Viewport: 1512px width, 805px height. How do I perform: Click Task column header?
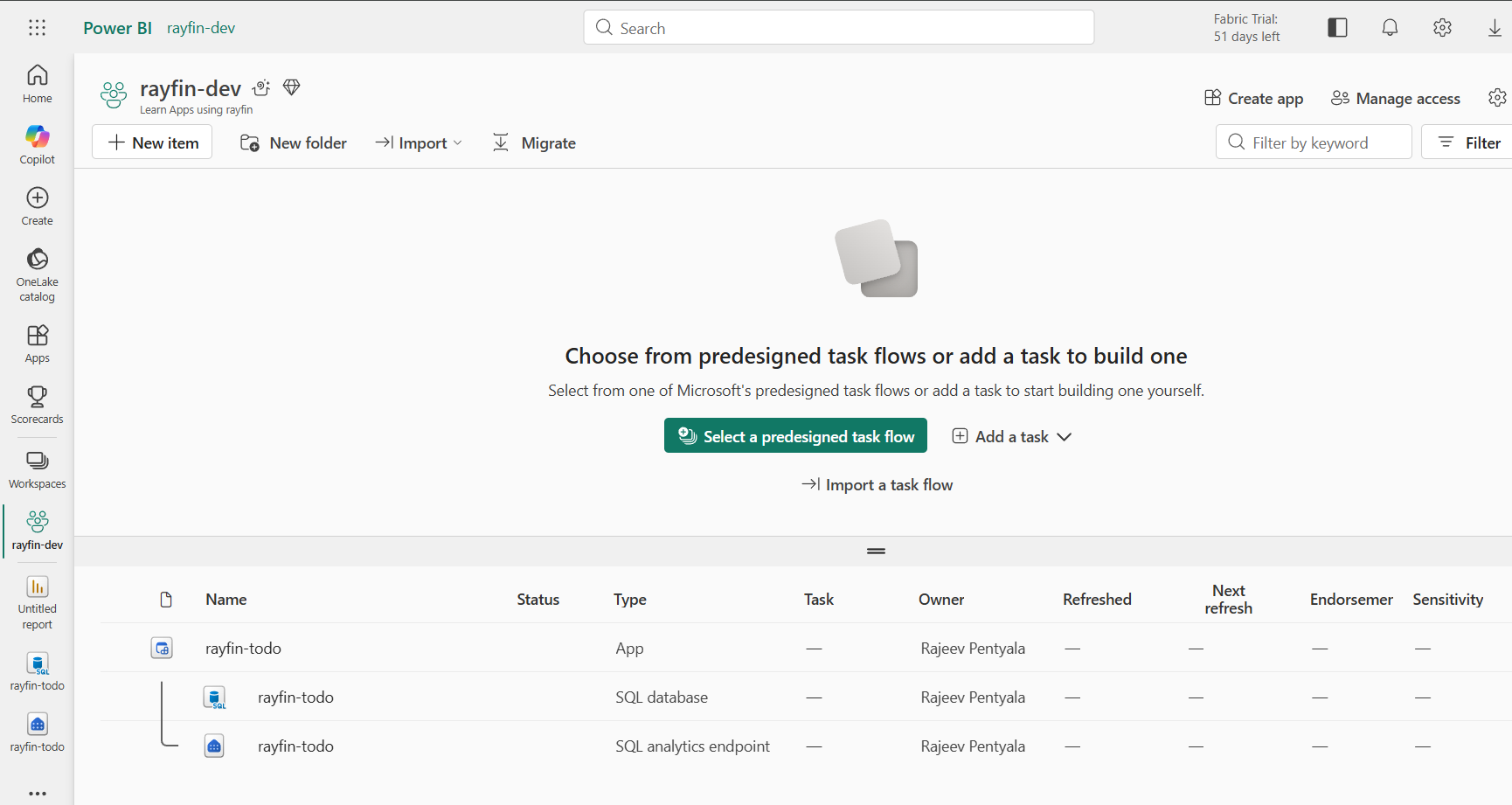[819, 600]
